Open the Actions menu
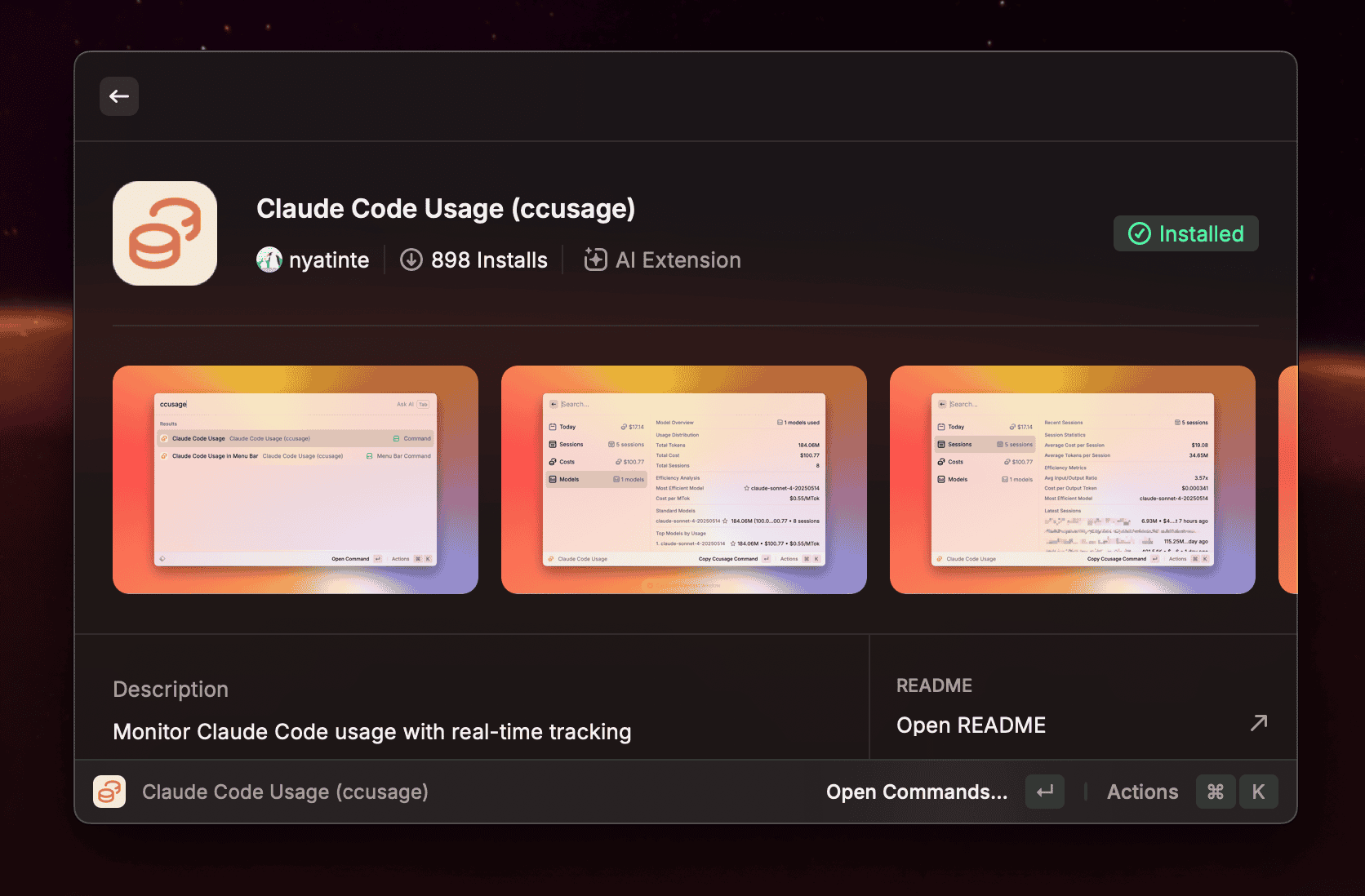 1142,792
